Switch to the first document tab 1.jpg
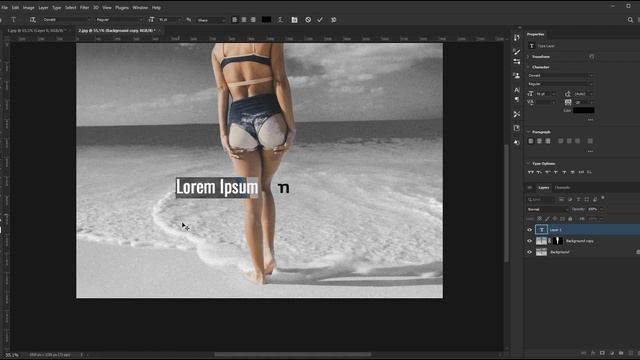The height and width of the screenshot is (360, 640). click(37, 31)
